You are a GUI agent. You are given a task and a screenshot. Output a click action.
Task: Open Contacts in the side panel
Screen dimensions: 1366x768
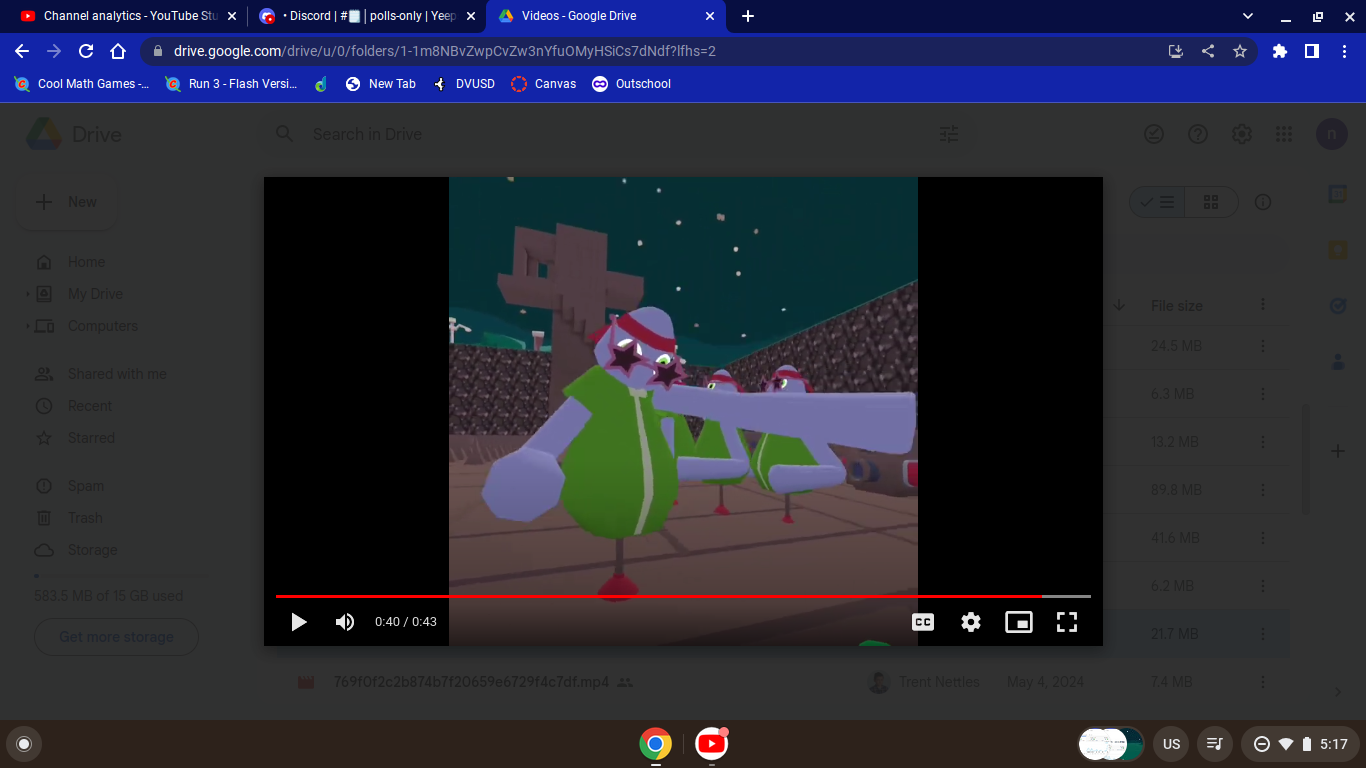point(1338,362)
